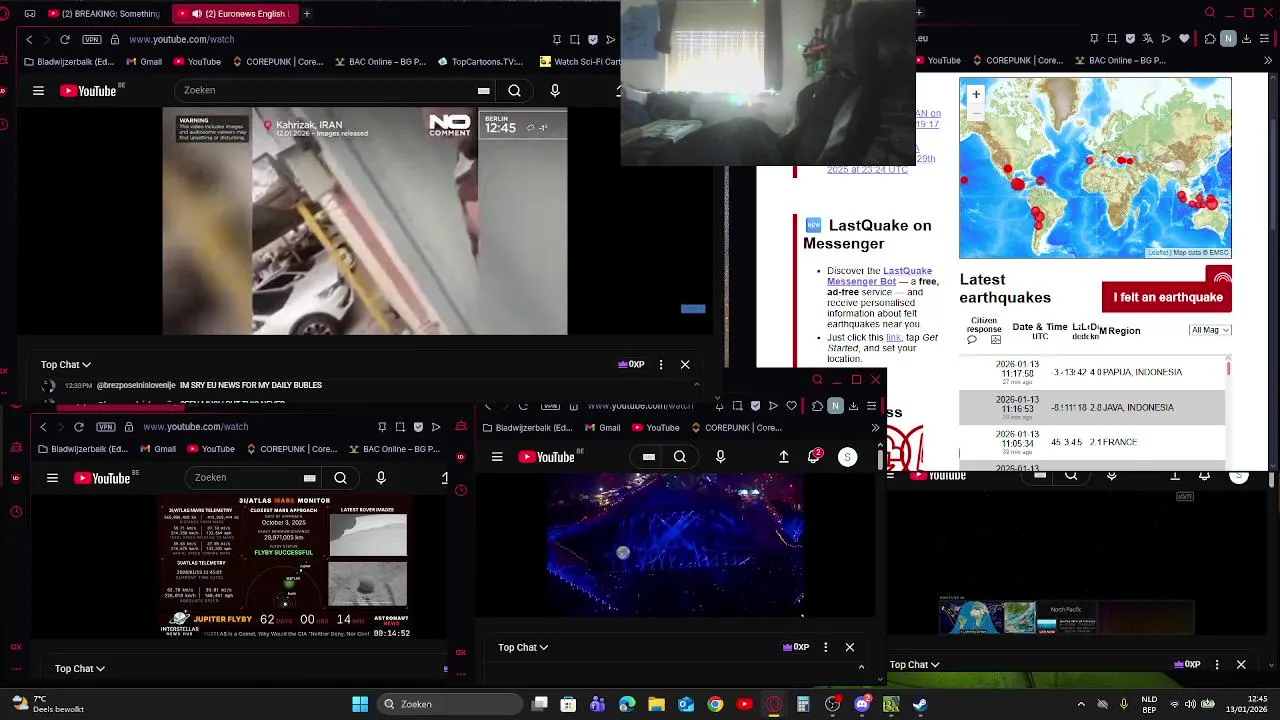This screenshot has height=720, width=1280.
Task: Toggle heart bookmark in light-show window toolbar
Action: (x=791, y=406)
